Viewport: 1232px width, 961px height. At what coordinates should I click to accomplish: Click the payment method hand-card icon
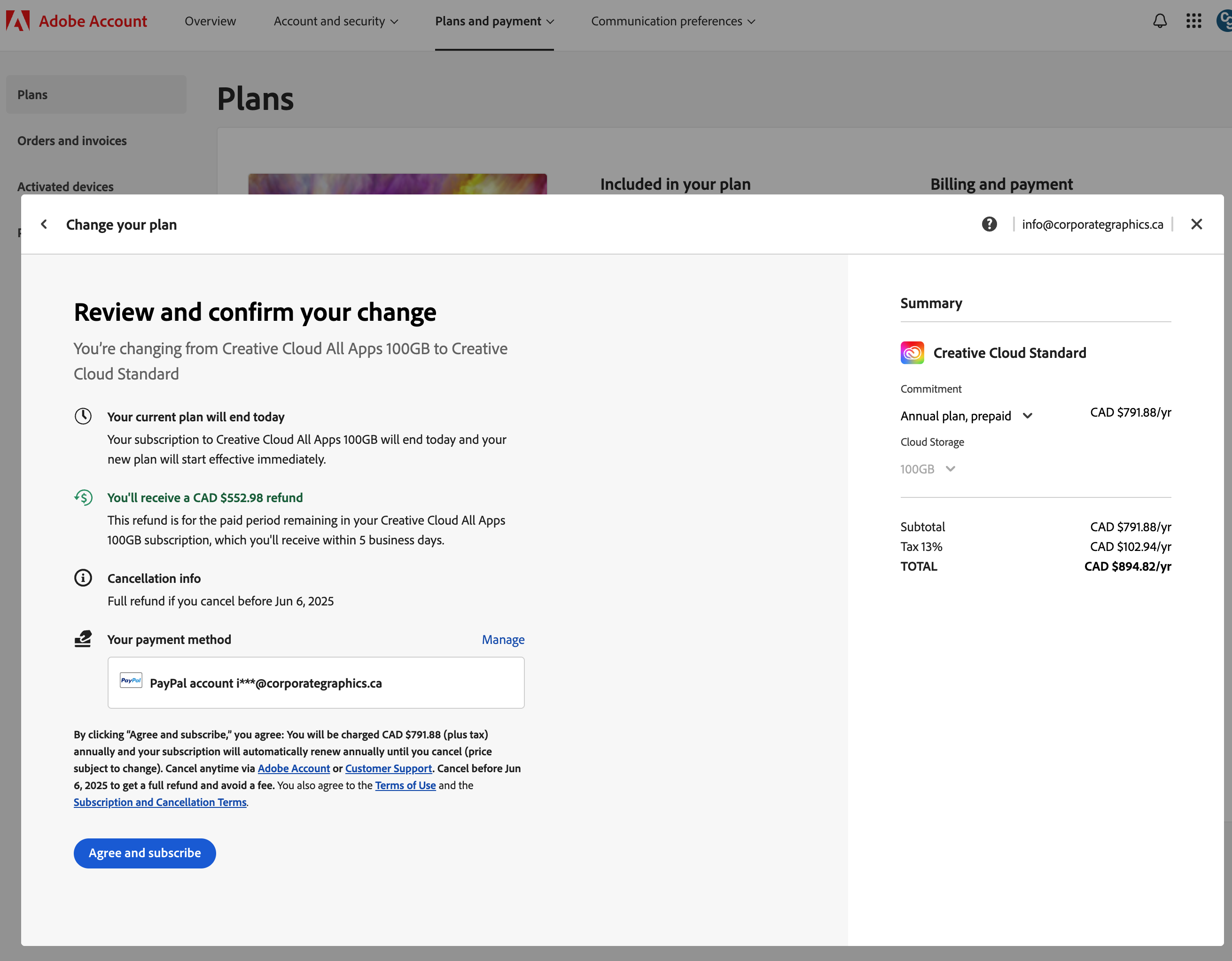(x=83, y=639)
